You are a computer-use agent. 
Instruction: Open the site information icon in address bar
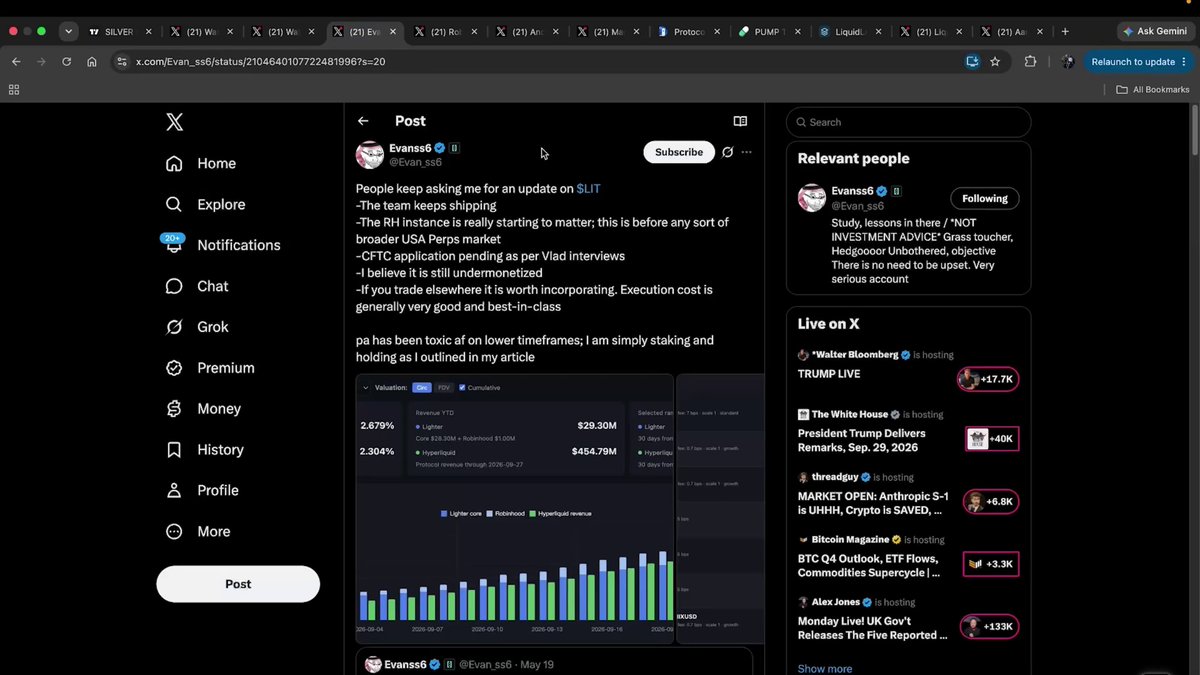click(x=122, y=61)
